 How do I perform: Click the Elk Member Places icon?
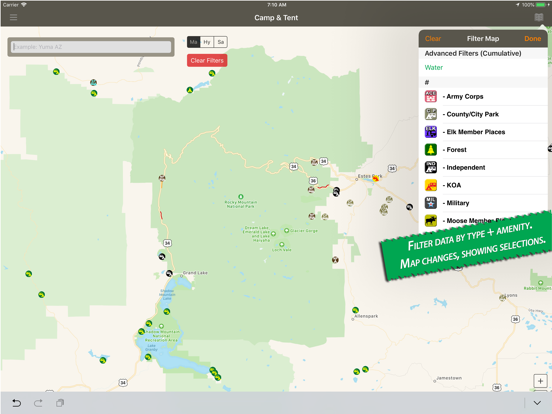[x=431, y=132]
